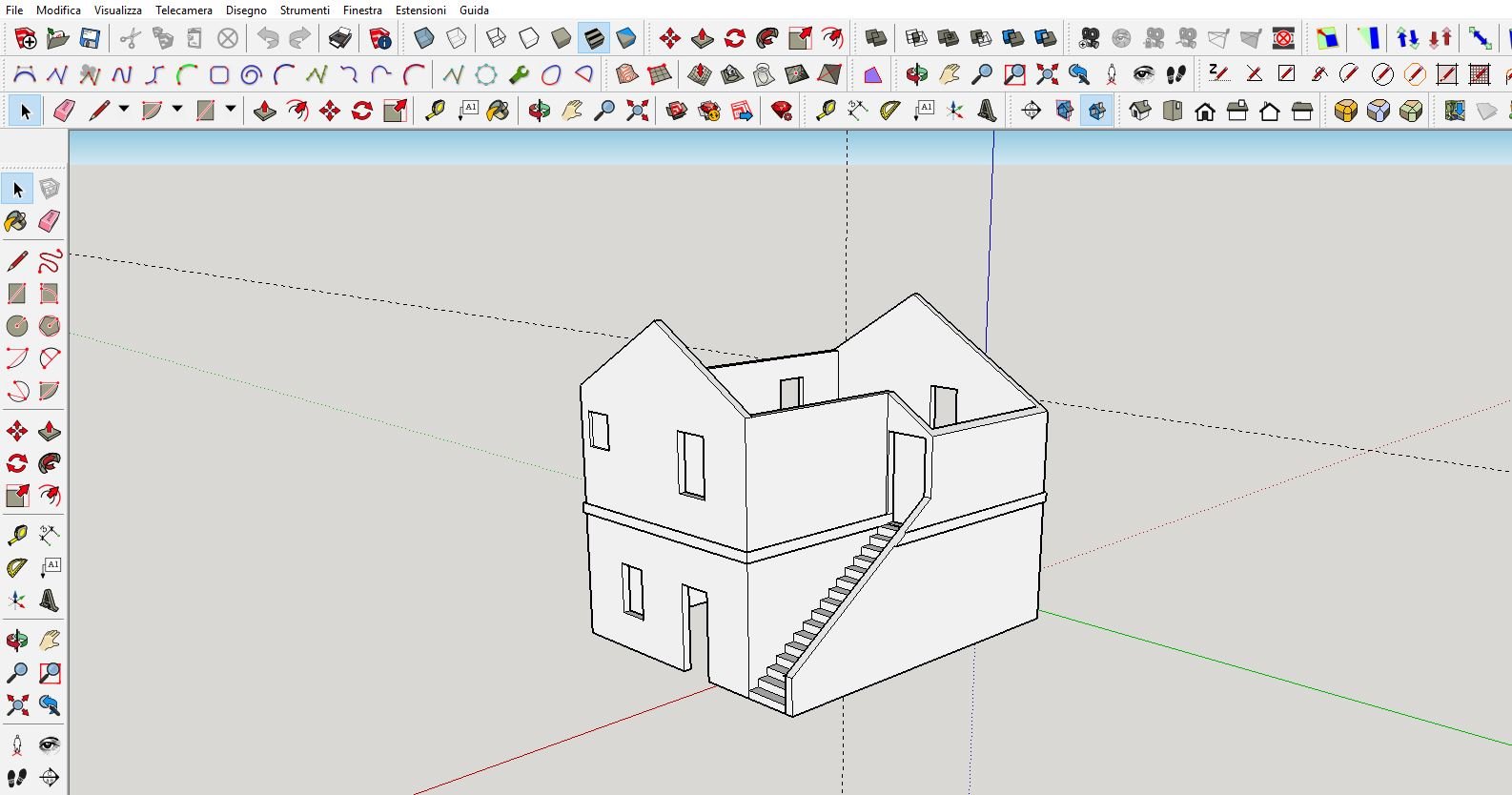Select the Make Component tool
1512x795 pixels.
pyautogui.click(x=50, y=189)
